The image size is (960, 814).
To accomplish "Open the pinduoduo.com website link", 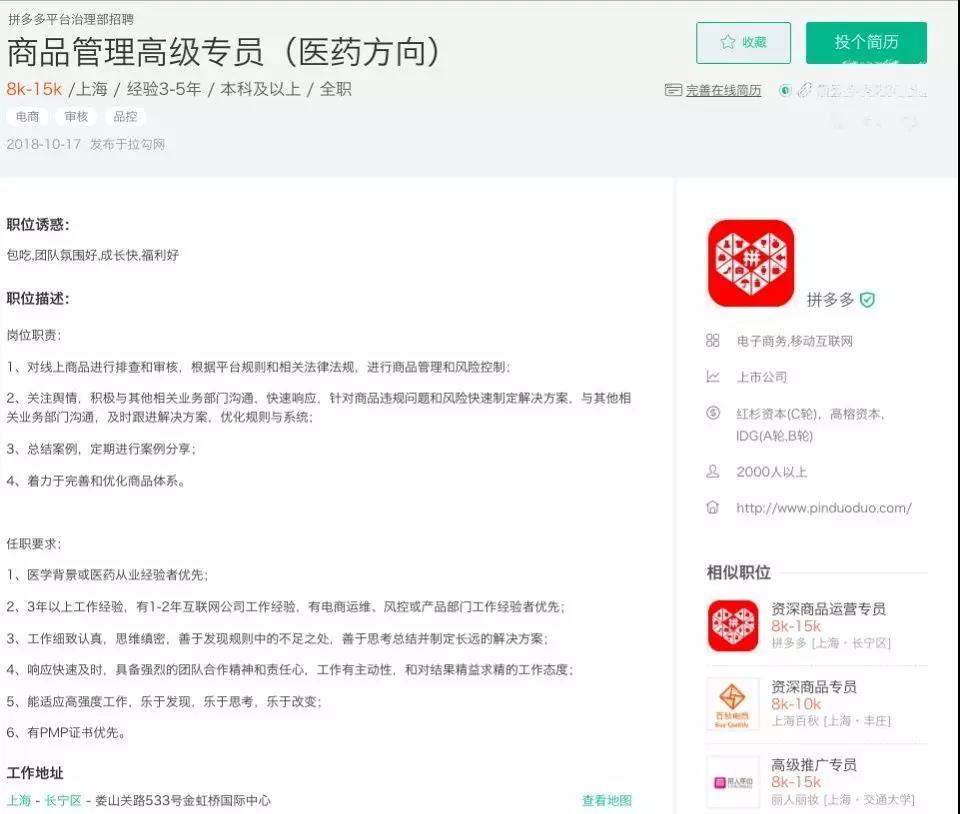I will pos(823,508).
